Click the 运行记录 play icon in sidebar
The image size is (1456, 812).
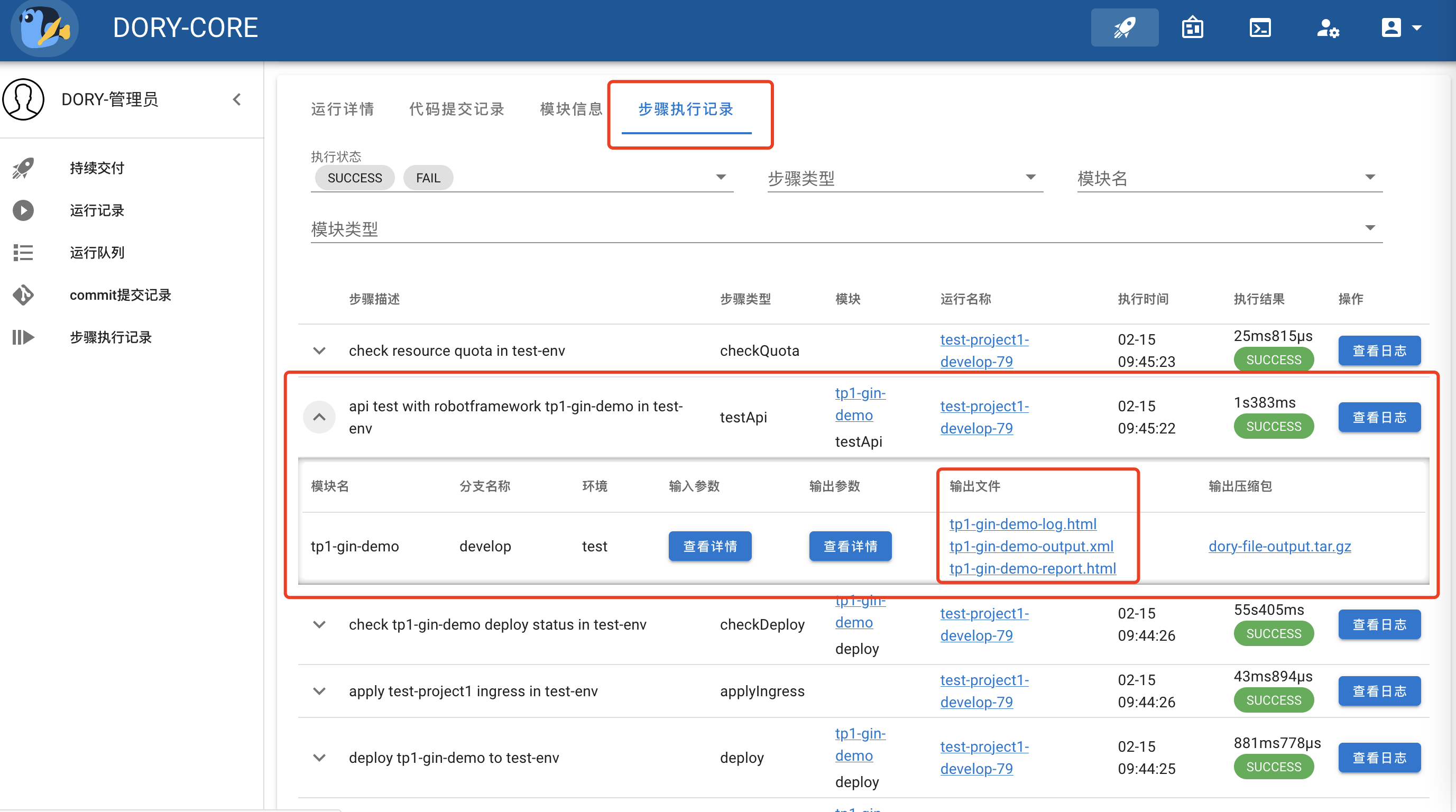[23, 210]
